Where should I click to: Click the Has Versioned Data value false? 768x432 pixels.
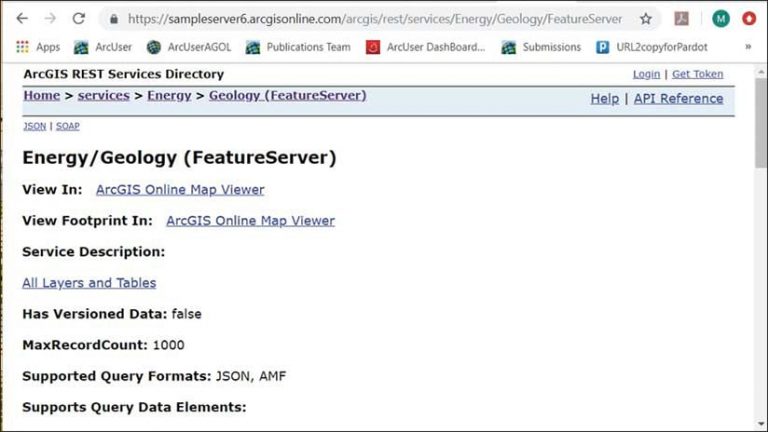point(187,314)
